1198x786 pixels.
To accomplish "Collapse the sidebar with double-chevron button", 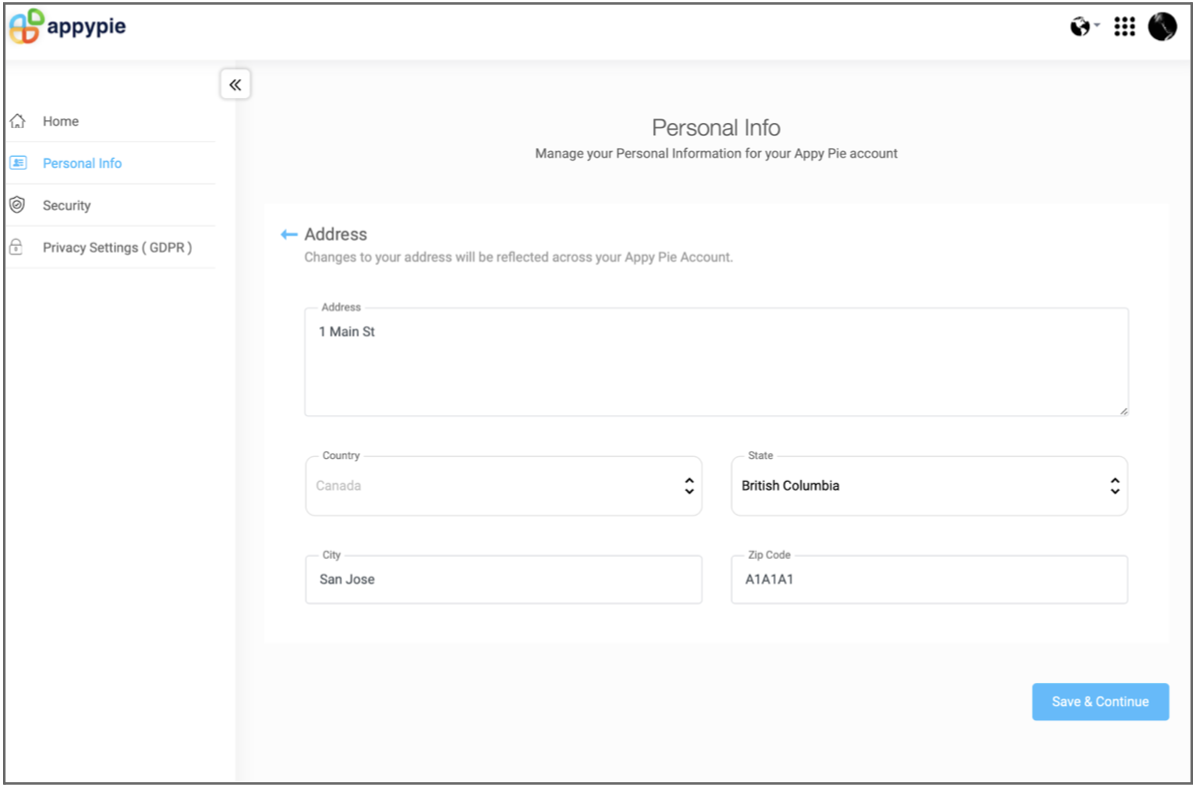I will pos(235,85).
